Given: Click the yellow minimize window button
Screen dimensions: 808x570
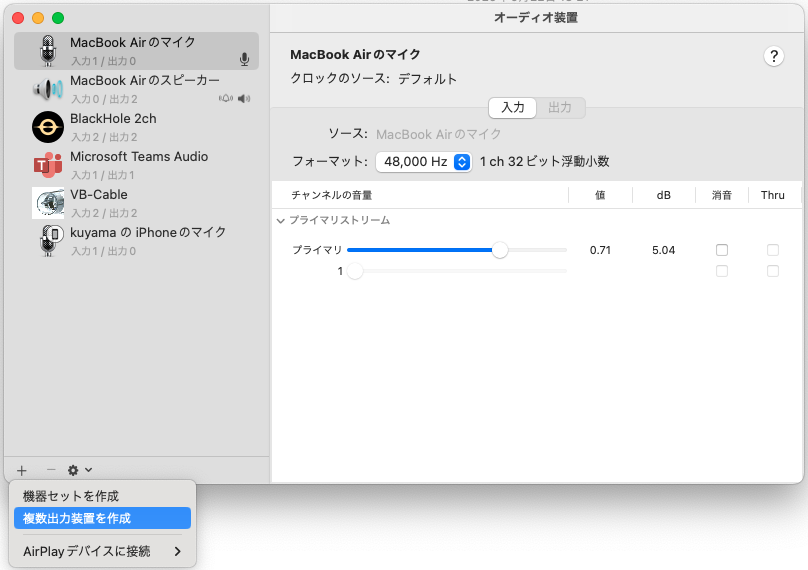Looking at the screenshot, I should click(38, 18).
